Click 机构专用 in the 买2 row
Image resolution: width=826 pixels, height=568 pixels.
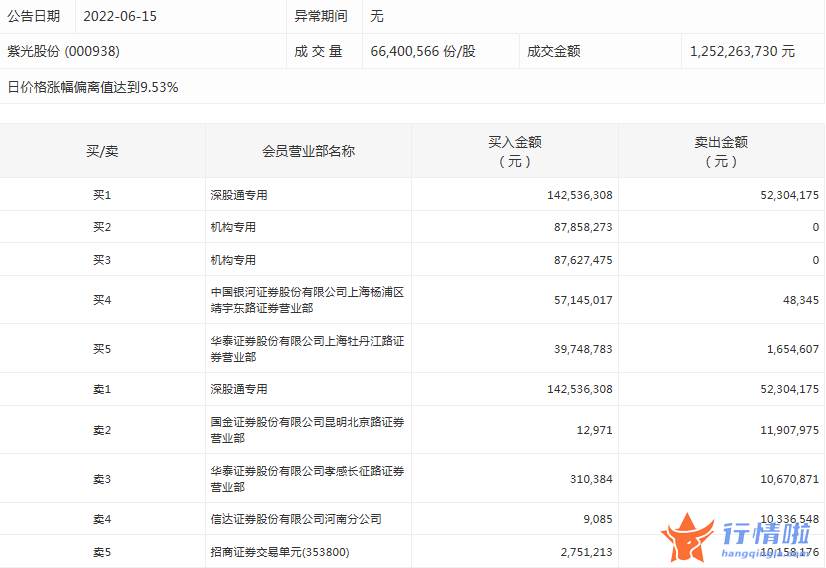click(x=233, y=227)
